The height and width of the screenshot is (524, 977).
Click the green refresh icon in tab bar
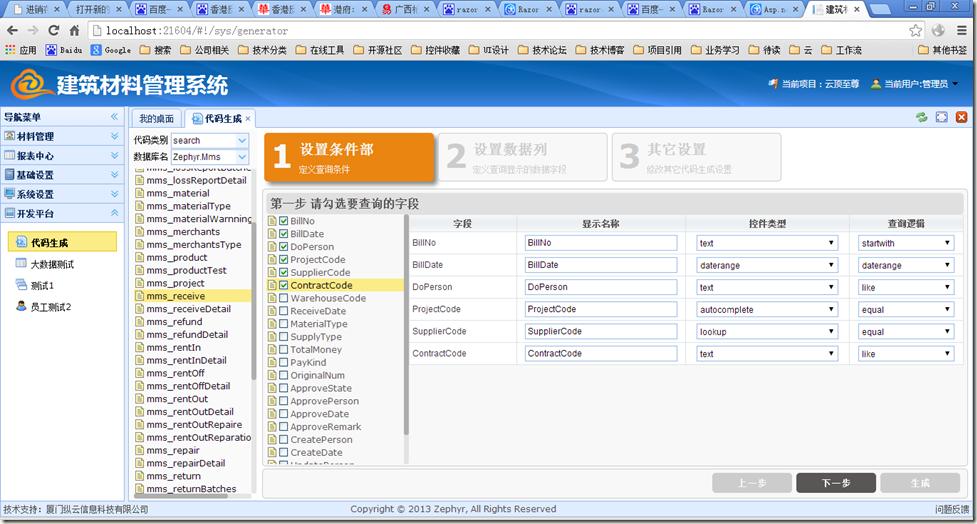[x=921, y=118]
